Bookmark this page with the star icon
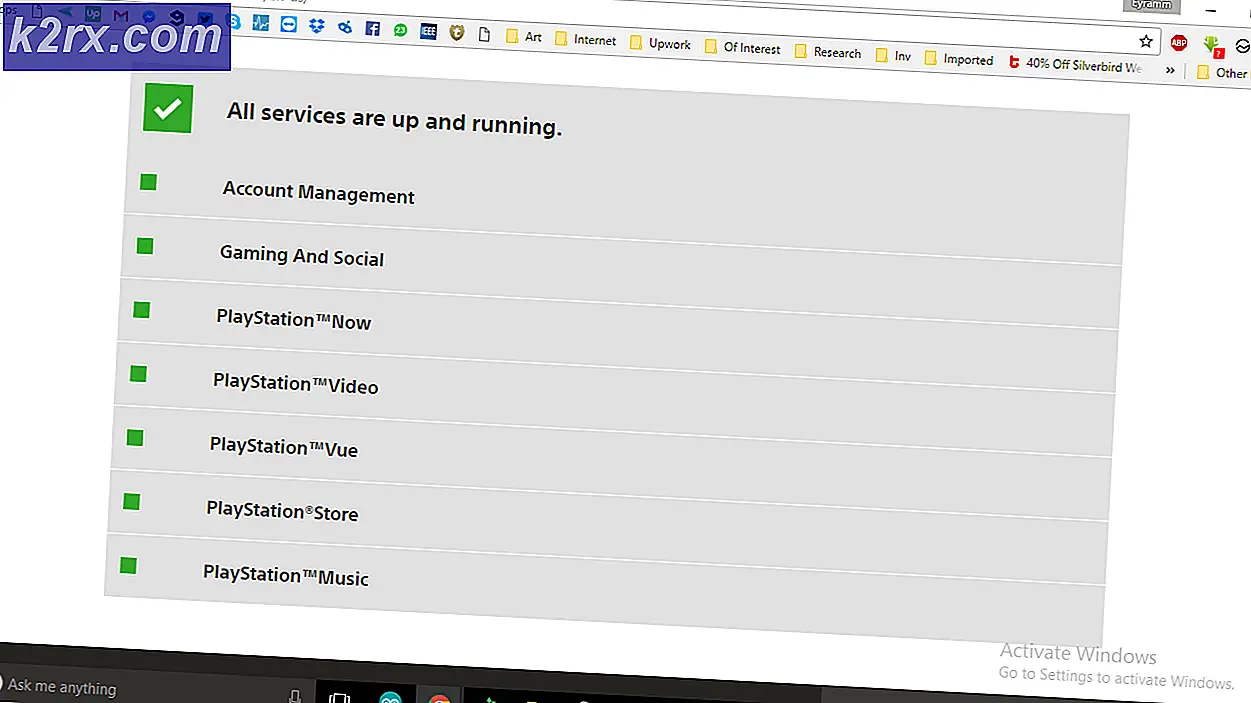 (x=1146, y=41)
